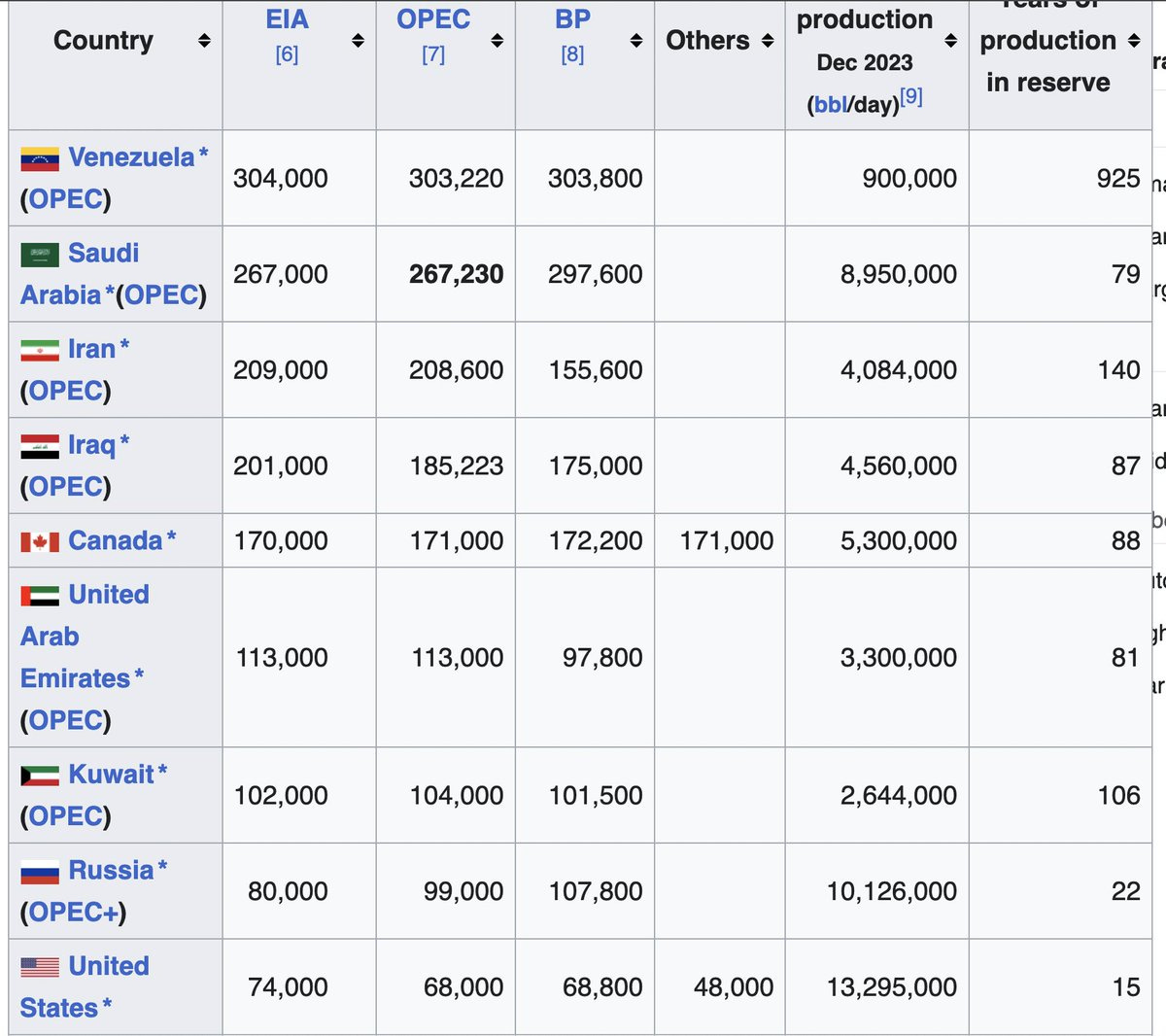Open the Iraq country link

[x=91, y=445]
